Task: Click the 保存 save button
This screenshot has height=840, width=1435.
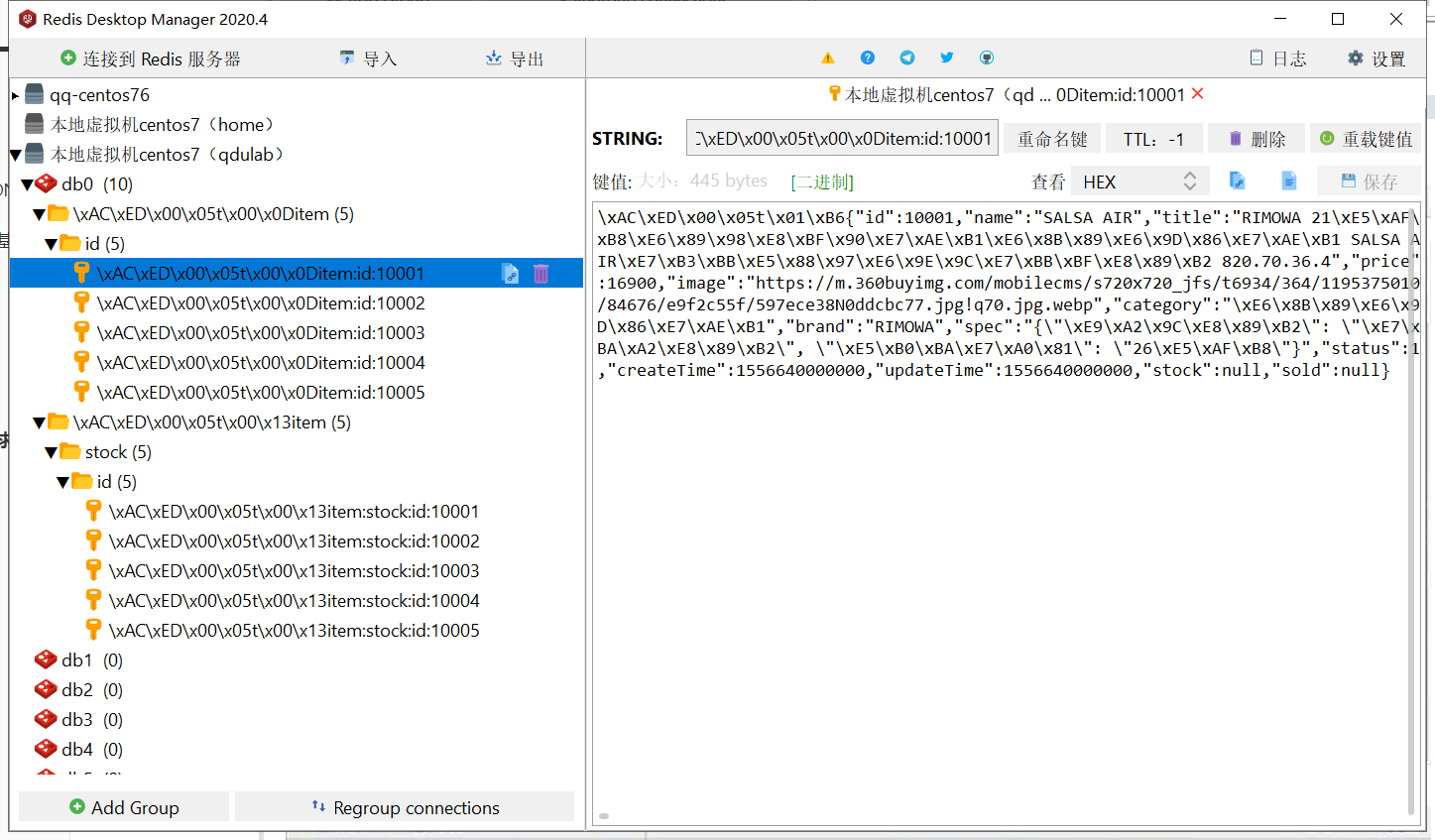Action: pyautogui.click(x=1369, y=181)
